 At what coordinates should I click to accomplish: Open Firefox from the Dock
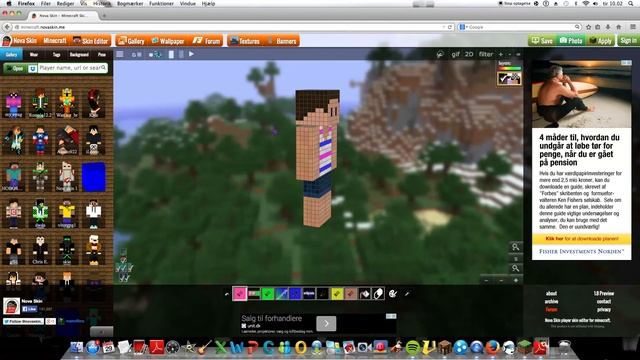[x=493, y=347]
